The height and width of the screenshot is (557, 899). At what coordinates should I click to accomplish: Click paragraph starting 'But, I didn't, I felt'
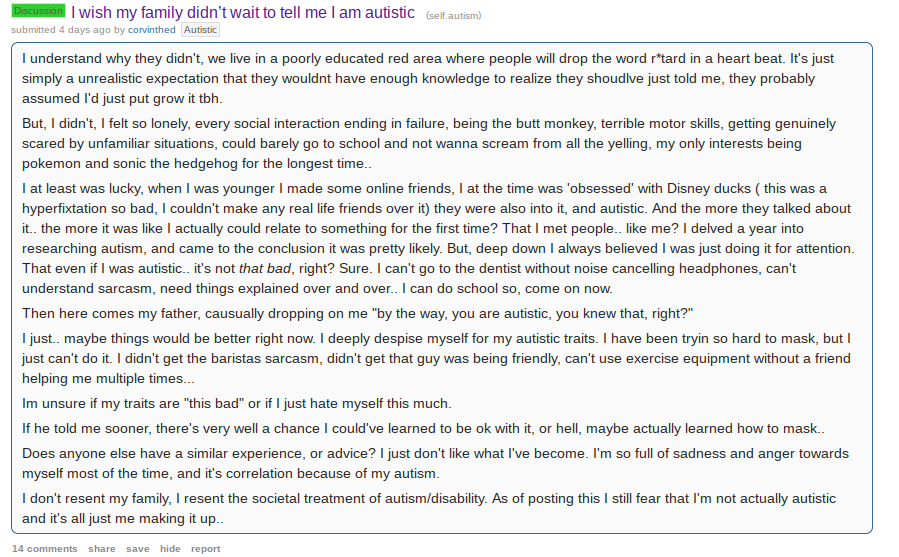pos(429,143)
